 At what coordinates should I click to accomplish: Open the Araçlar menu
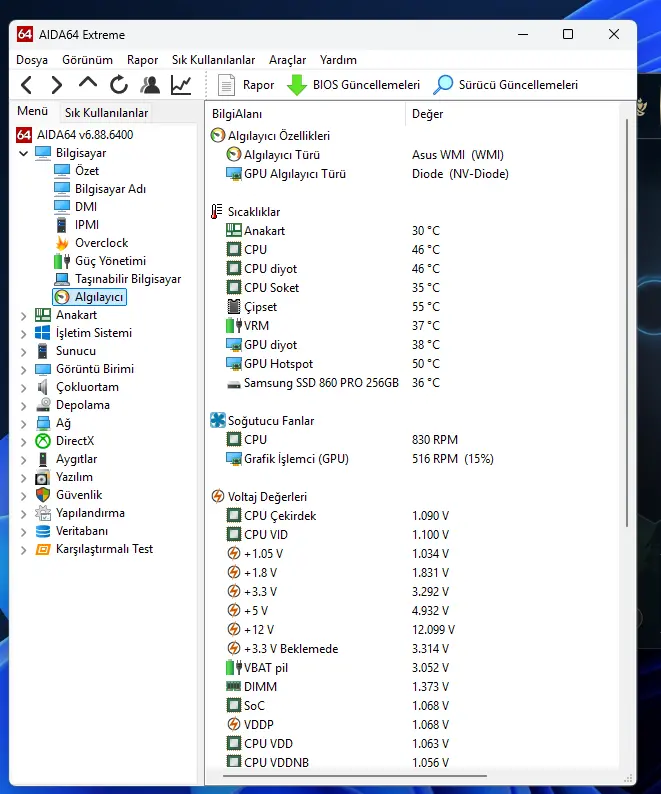(x=287, y=60)
